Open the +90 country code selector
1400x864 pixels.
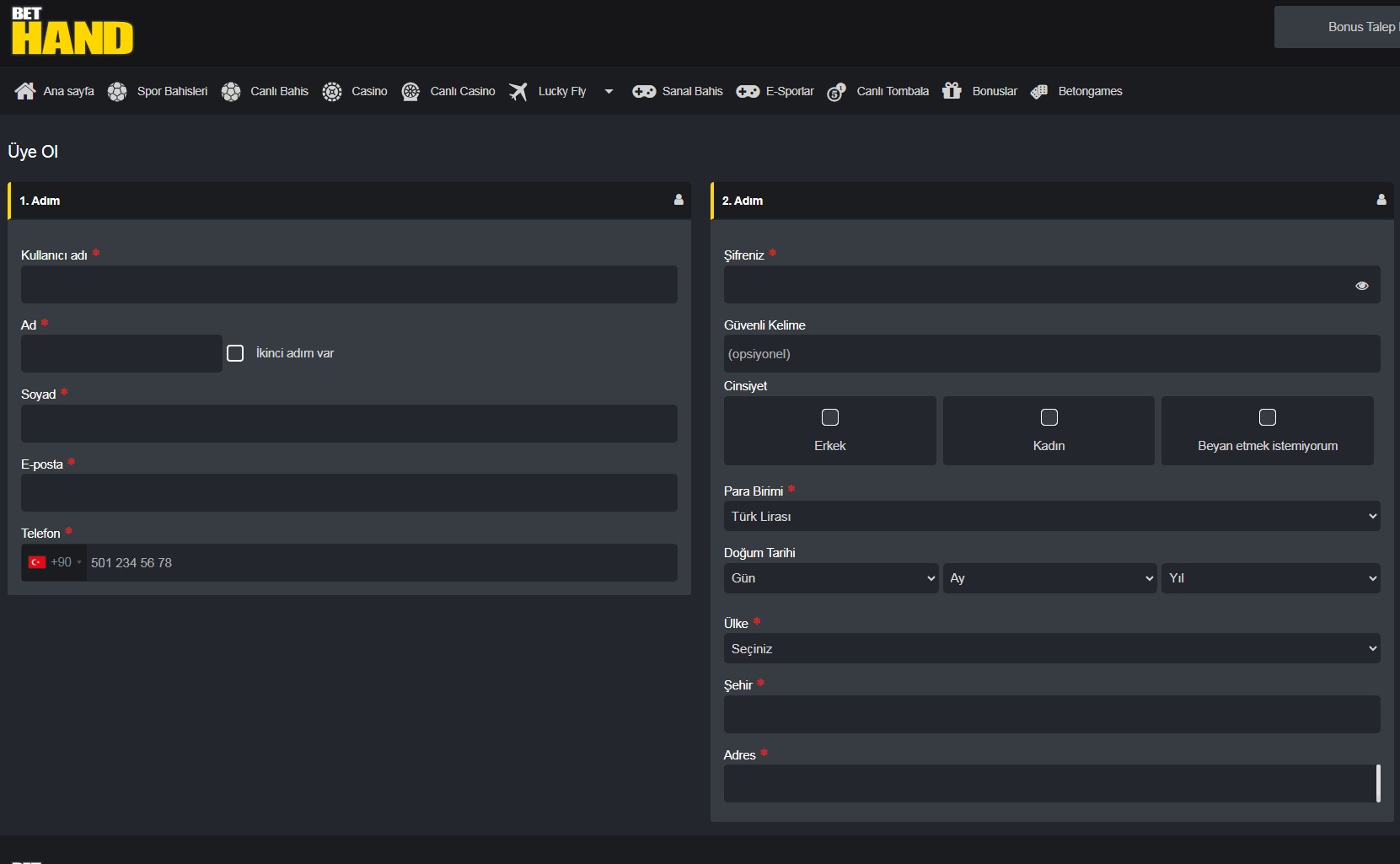tap(54, 562)
